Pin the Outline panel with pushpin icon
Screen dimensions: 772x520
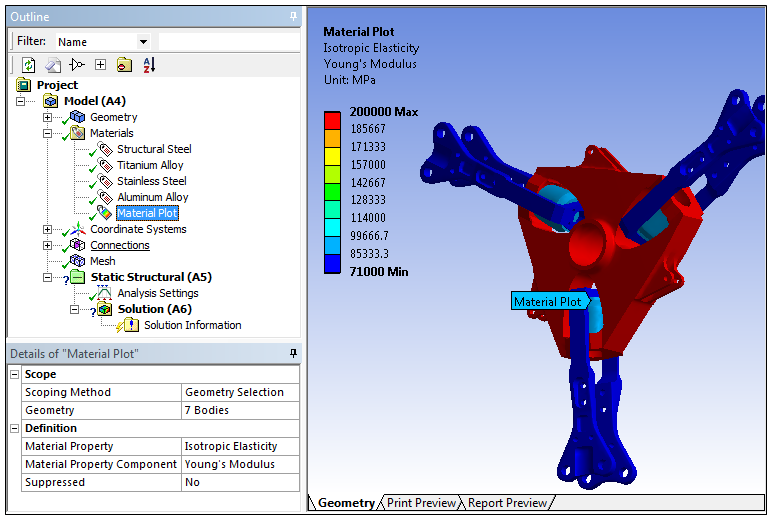[292, 17]
